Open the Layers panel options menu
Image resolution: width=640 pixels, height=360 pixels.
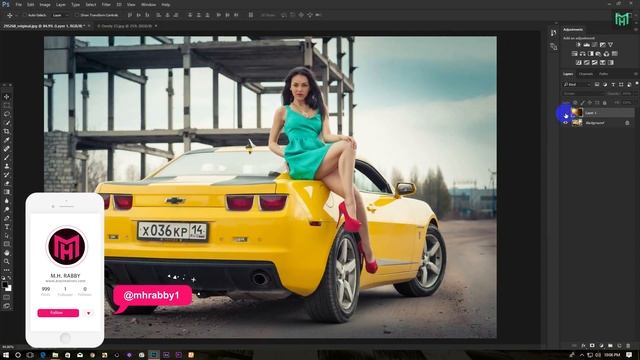point(636,74)
